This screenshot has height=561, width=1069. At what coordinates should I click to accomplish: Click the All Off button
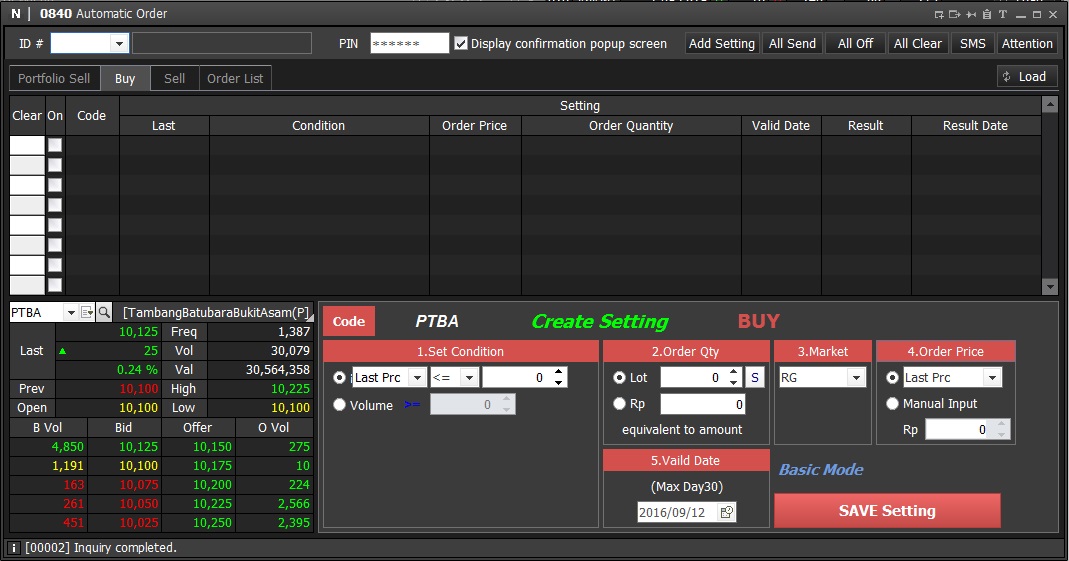(x=856, y=44)
